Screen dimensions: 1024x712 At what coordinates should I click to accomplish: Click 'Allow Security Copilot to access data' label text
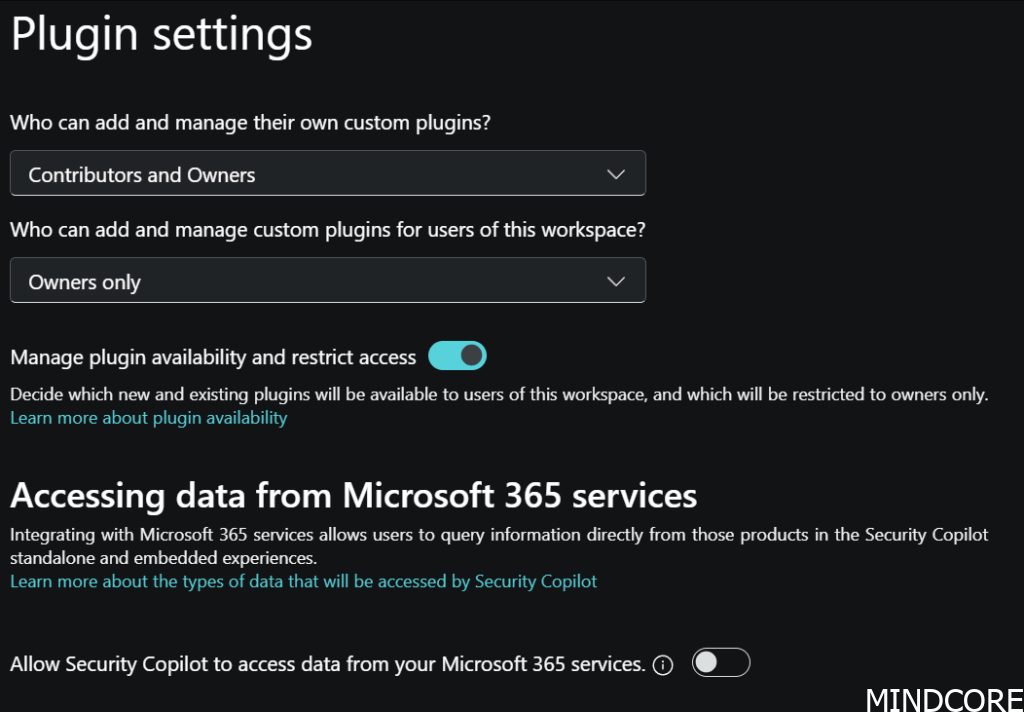(x=327, y=664)
